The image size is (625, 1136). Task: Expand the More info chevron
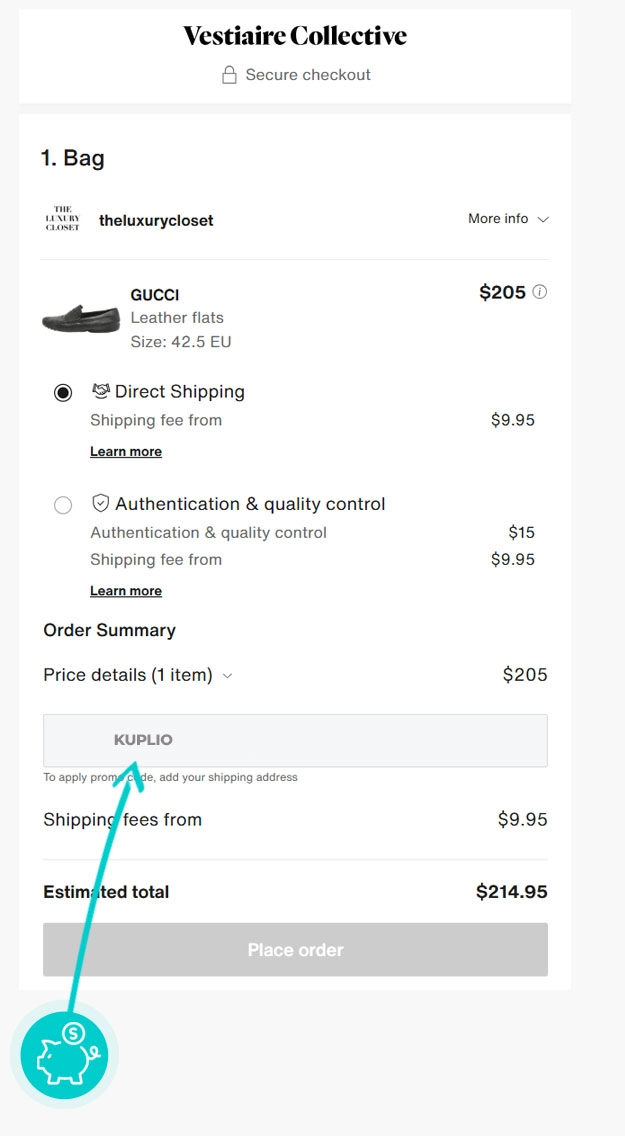point(543,220)
